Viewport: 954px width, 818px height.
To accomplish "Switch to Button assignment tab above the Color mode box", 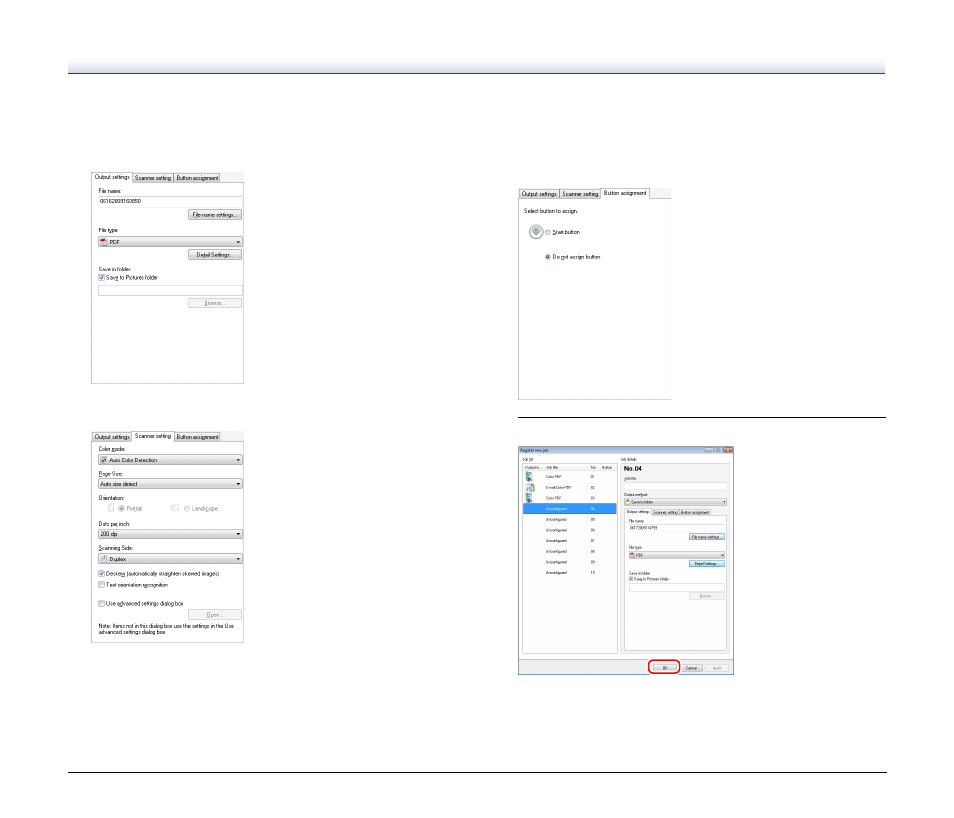I will pos(197,437).
